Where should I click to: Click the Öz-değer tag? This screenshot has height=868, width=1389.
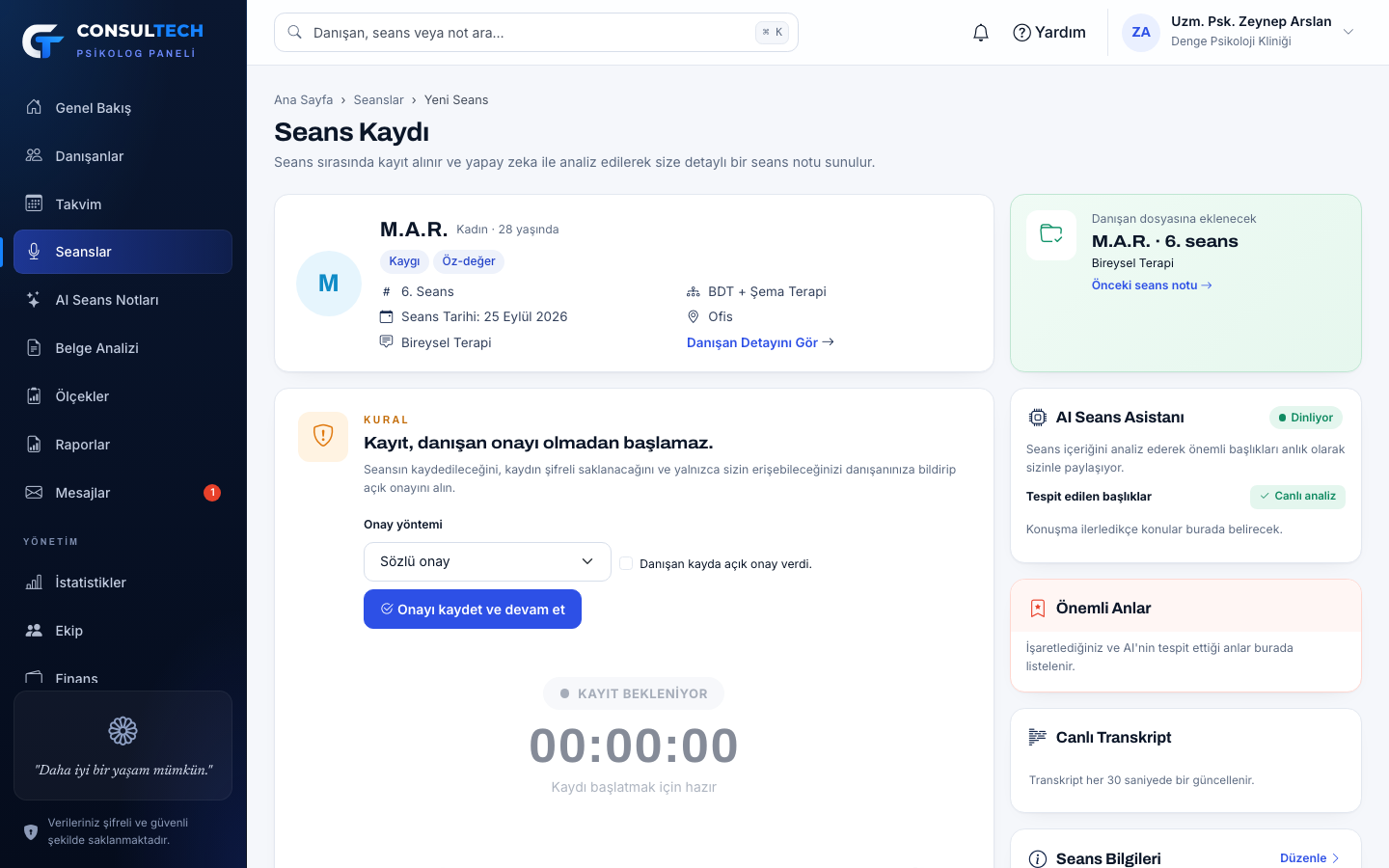pos(469,261)
